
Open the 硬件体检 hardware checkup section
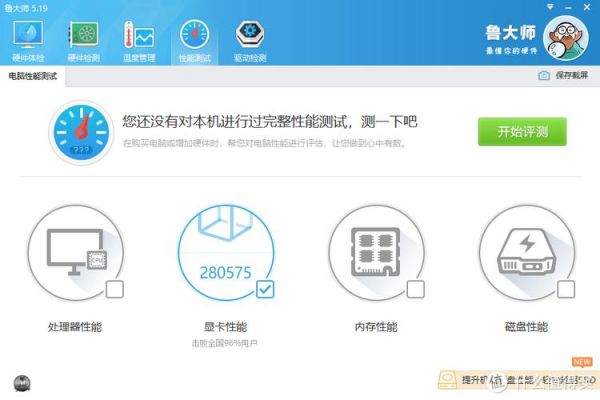click(x=28, y=41)
